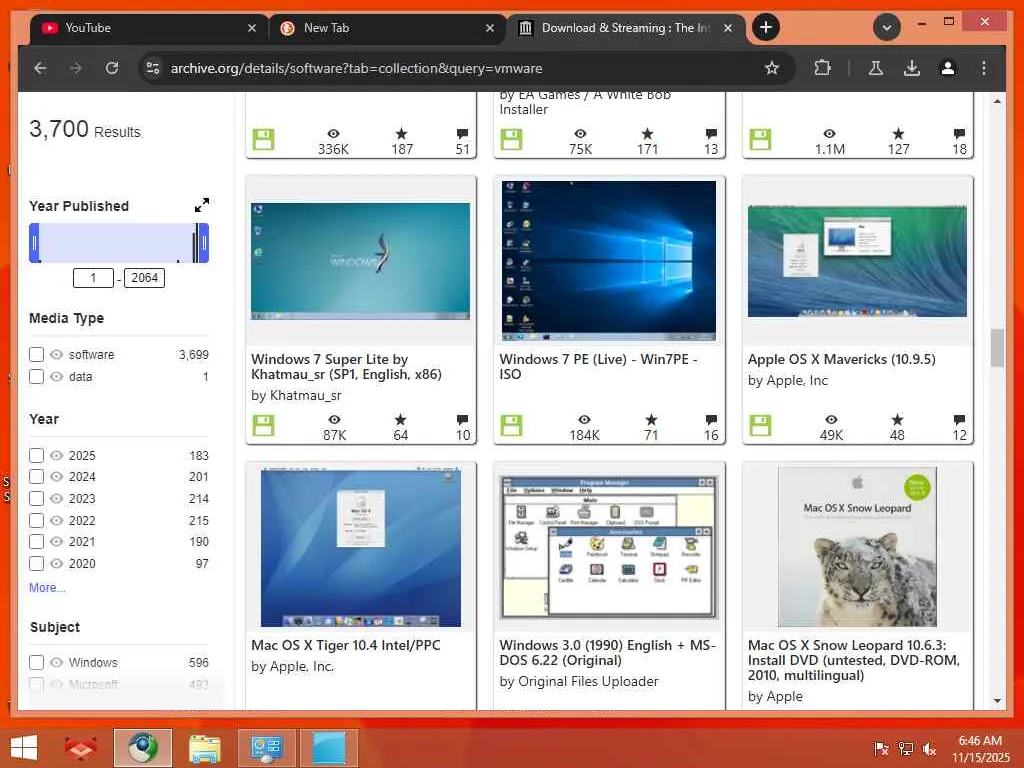Image resolution: width=1024 pixels, height=768 pixels.
Task: Close the YouTube tab
Action: (251, 28)
